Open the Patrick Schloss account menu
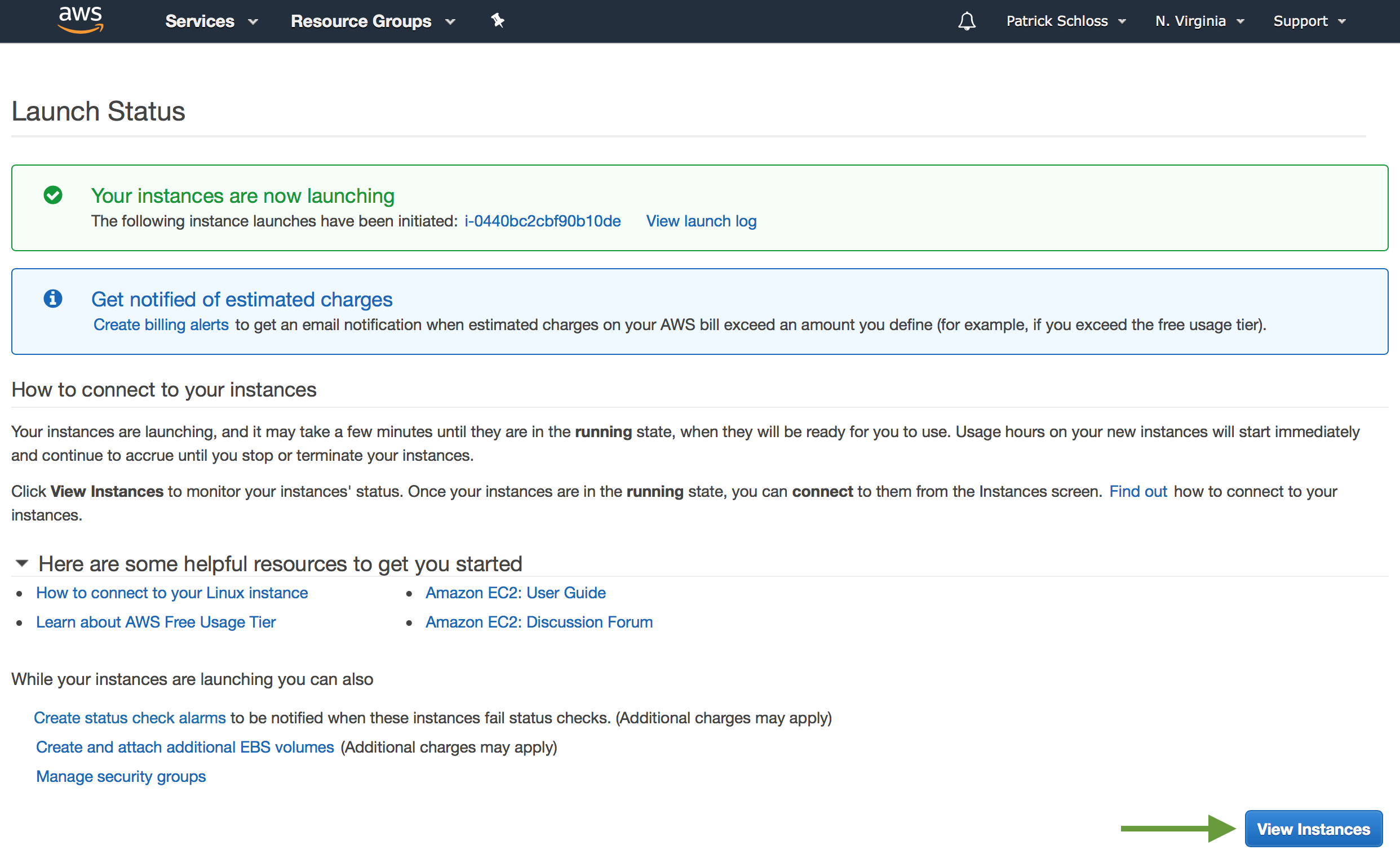This screenshot has height=854, width=1400. 1065,21
